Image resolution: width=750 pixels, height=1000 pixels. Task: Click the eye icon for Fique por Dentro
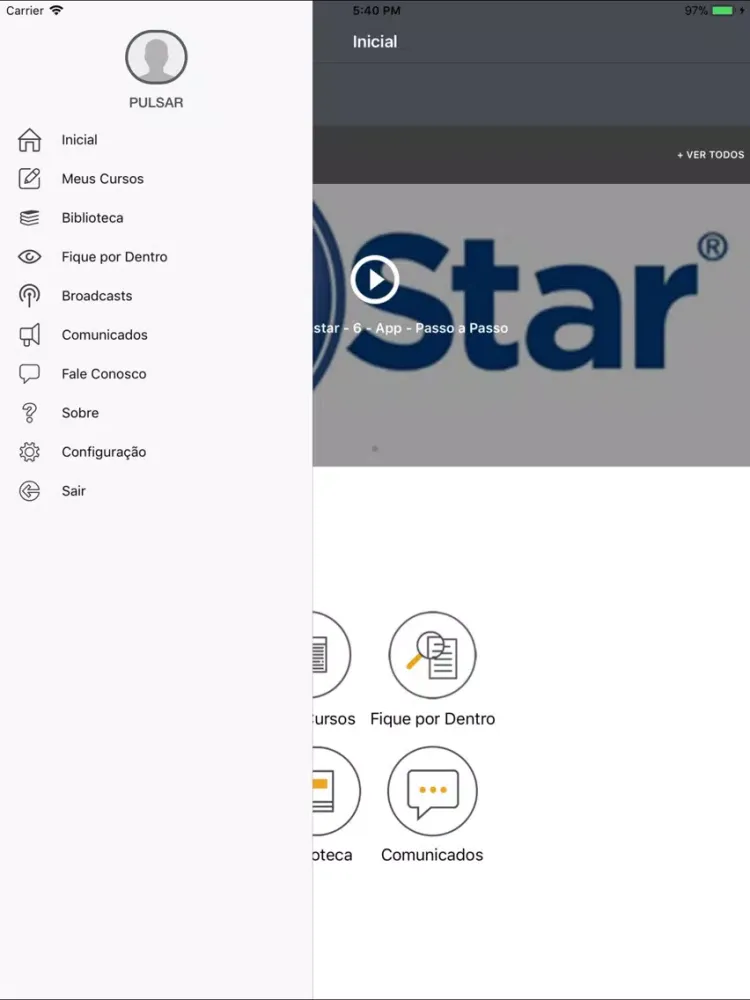coord(29,256)
